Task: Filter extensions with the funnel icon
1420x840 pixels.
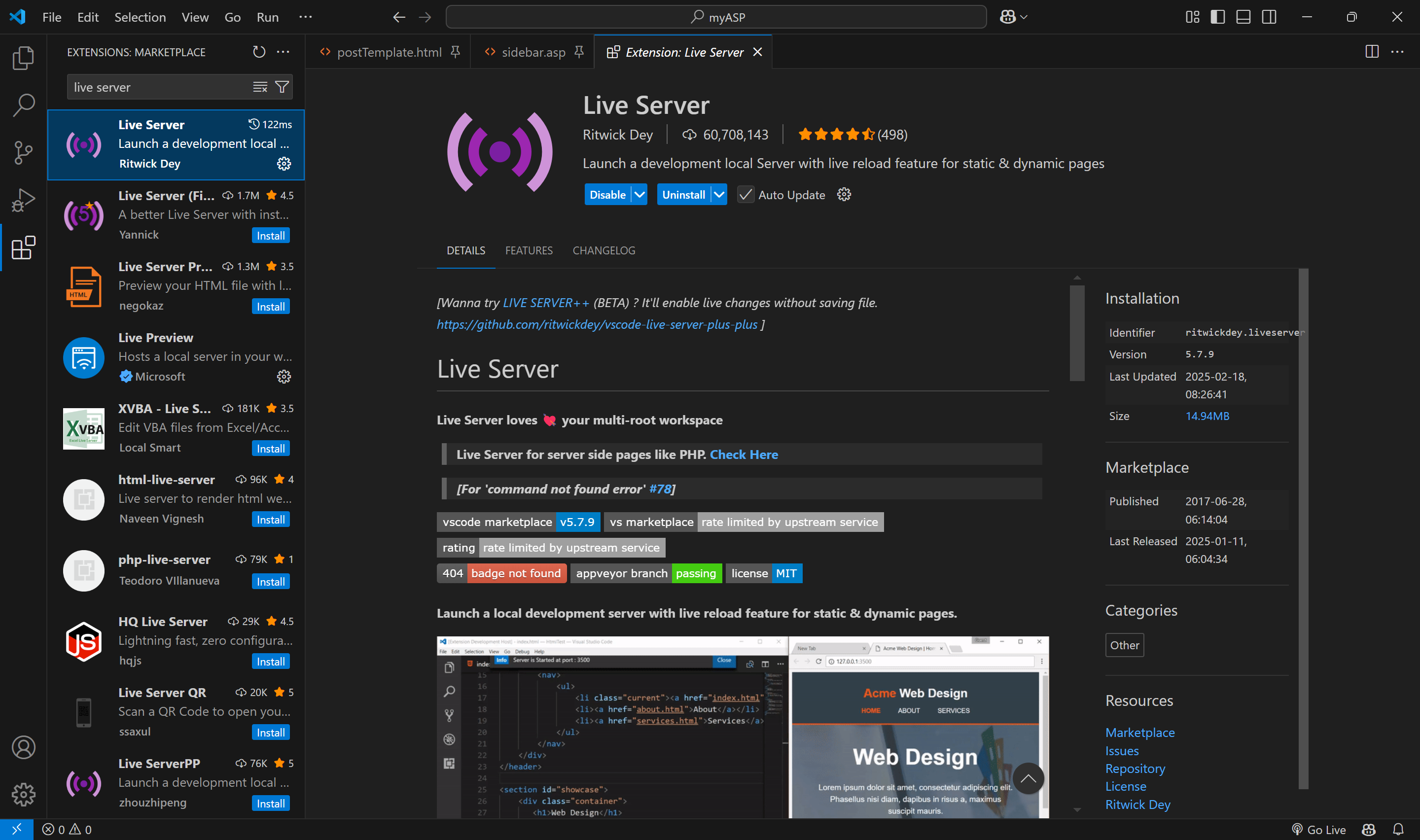Action: 282,87
